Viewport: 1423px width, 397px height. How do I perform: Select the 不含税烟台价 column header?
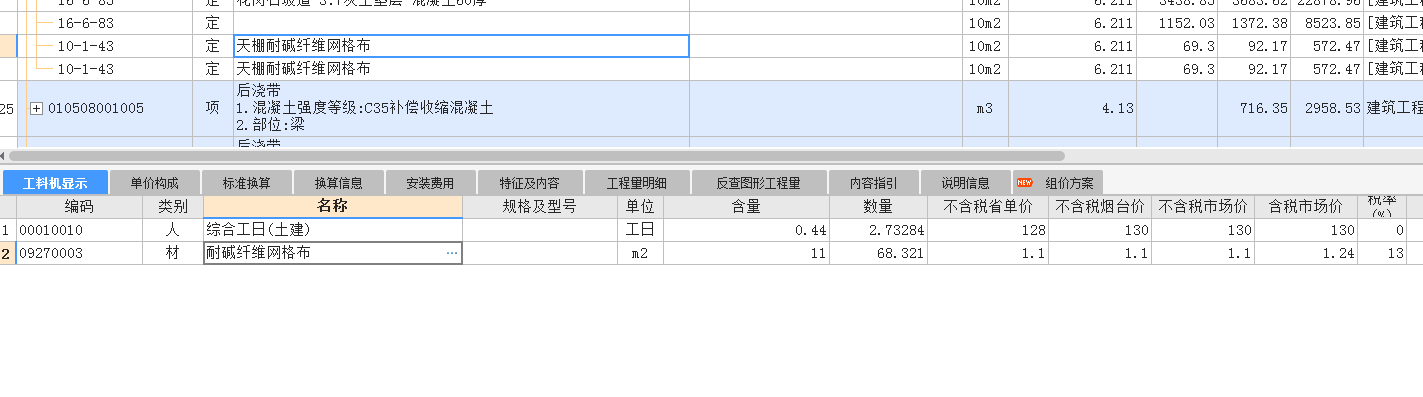1100,207
